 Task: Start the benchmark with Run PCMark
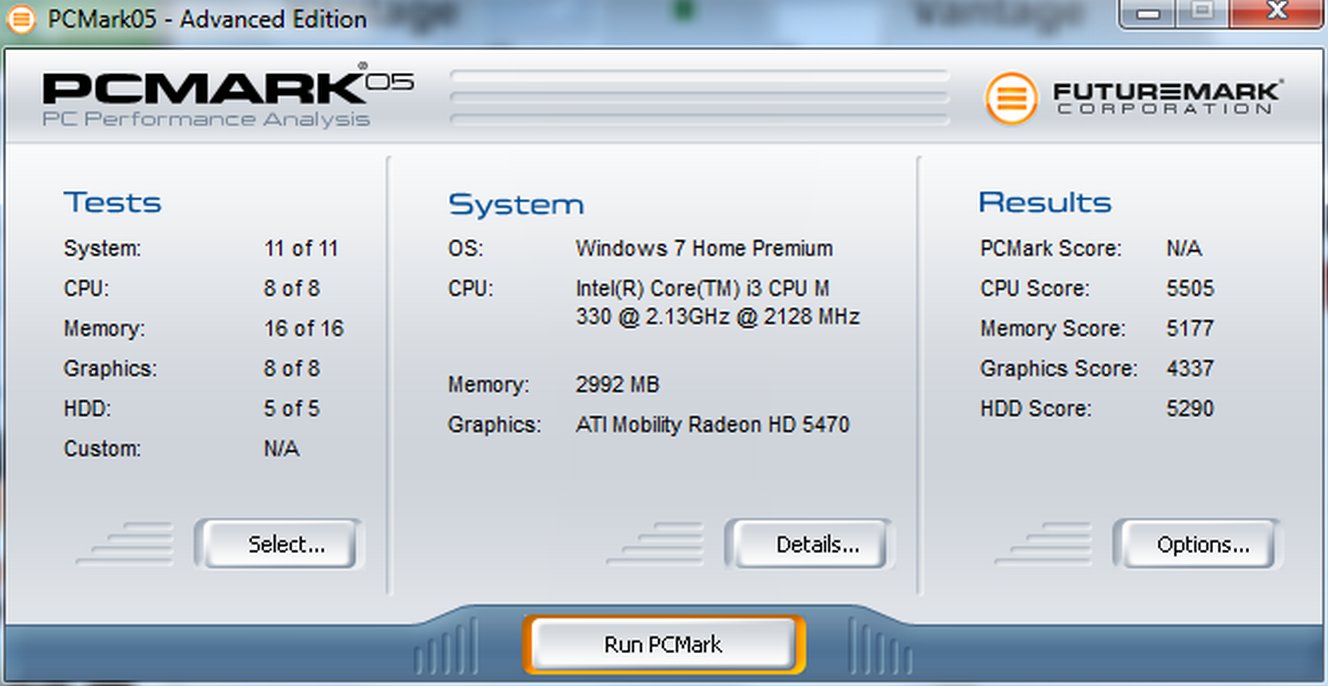click(663, 645)
